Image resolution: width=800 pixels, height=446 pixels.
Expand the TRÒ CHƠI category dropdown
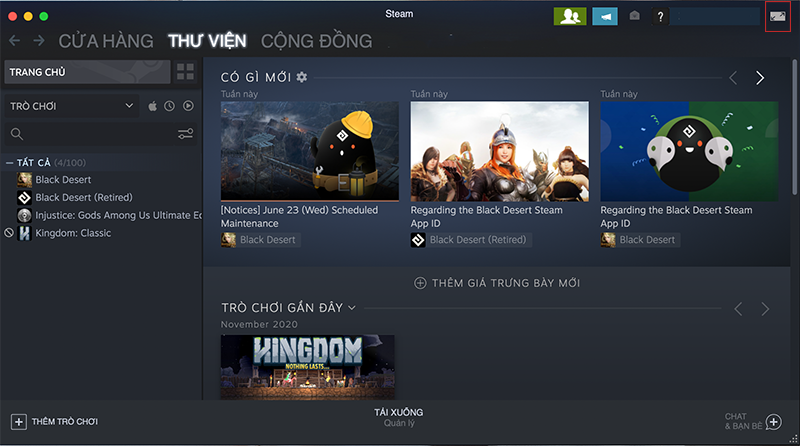point(71,106)
